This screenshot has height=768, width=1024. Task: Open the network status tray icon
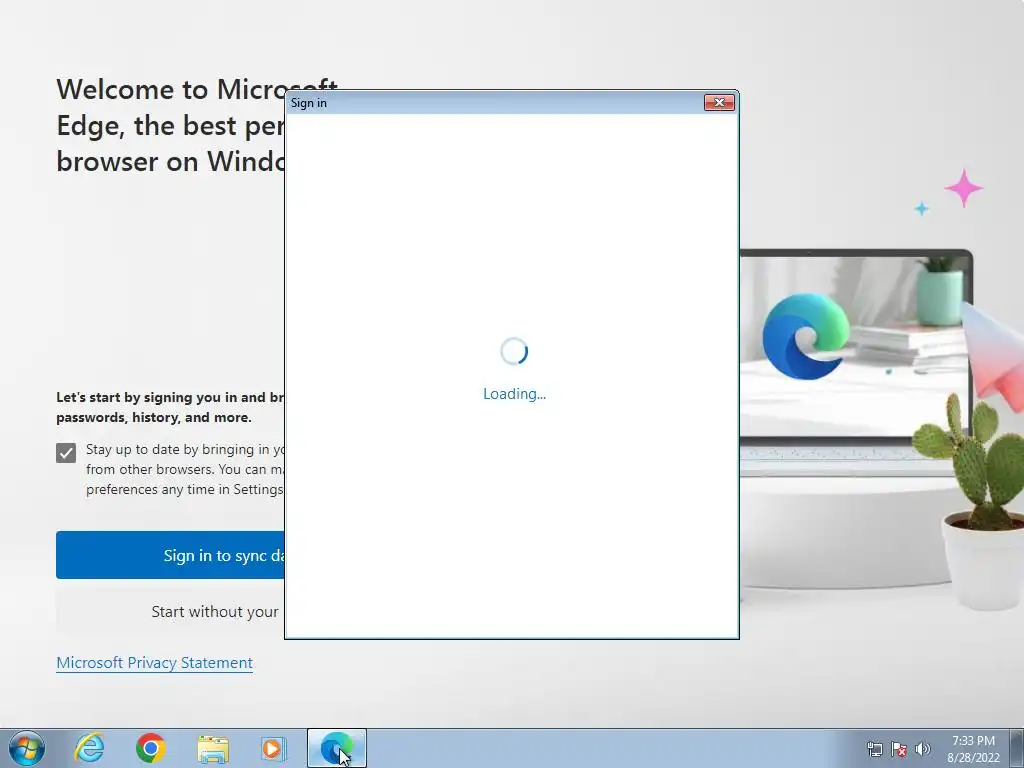point(874,749)
